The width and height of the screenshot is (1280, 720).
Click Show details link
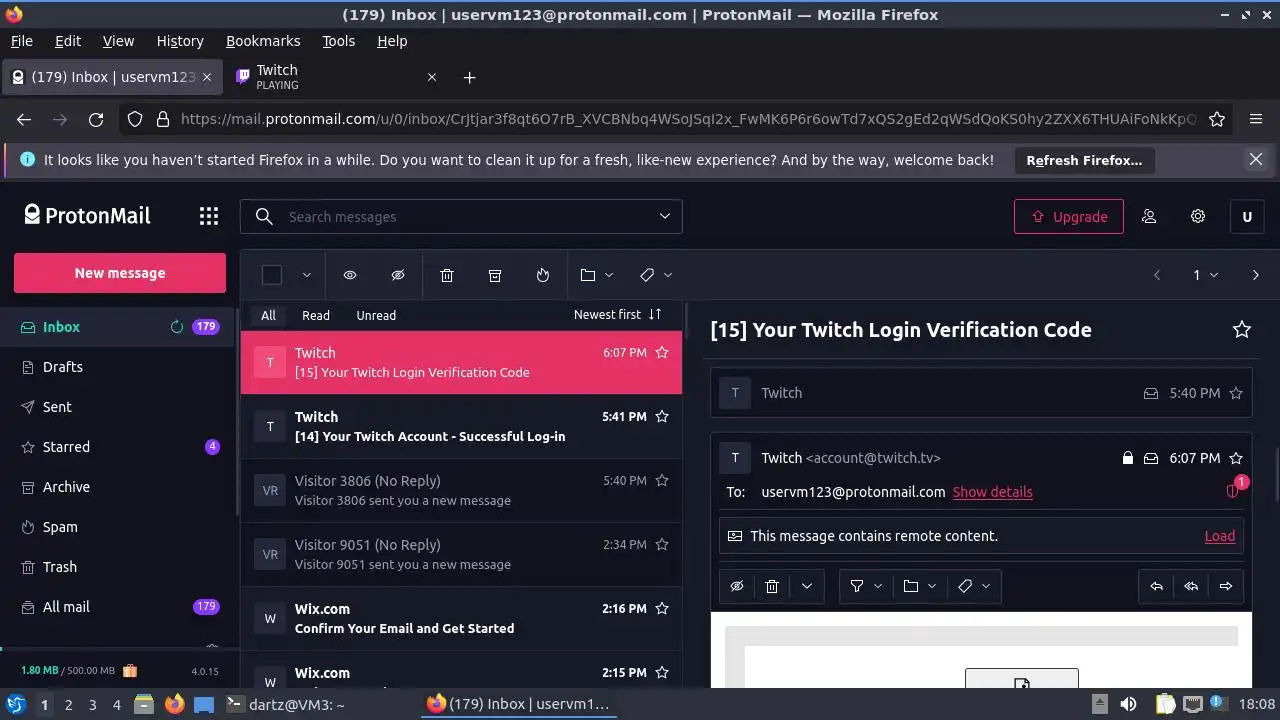point(992,492)
